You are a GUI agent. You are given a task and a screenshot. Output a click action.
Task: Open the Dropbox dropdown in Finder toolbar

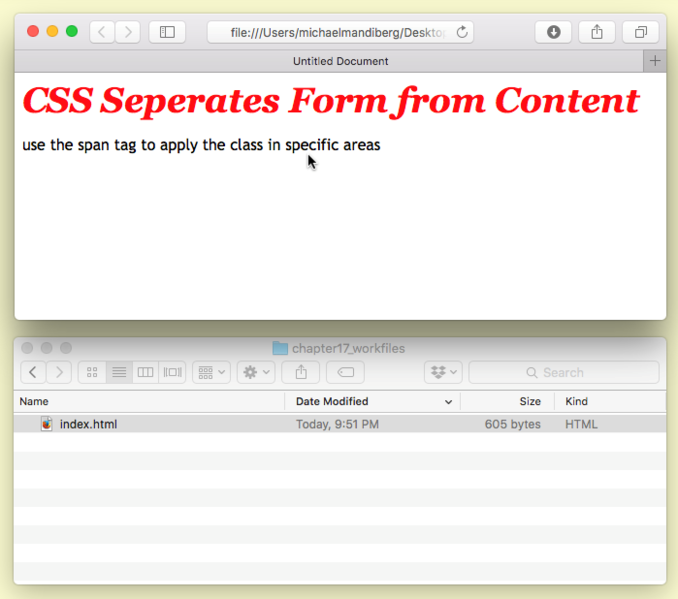443,373
